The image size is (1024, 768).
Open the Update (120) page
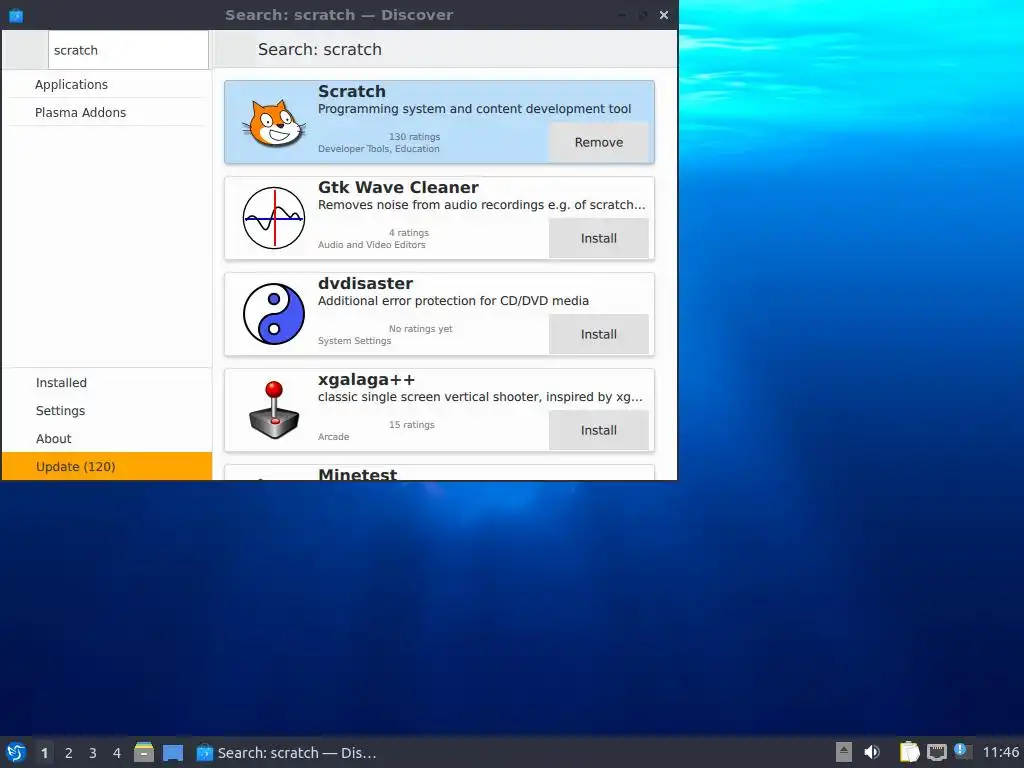(x=107, y=466)
